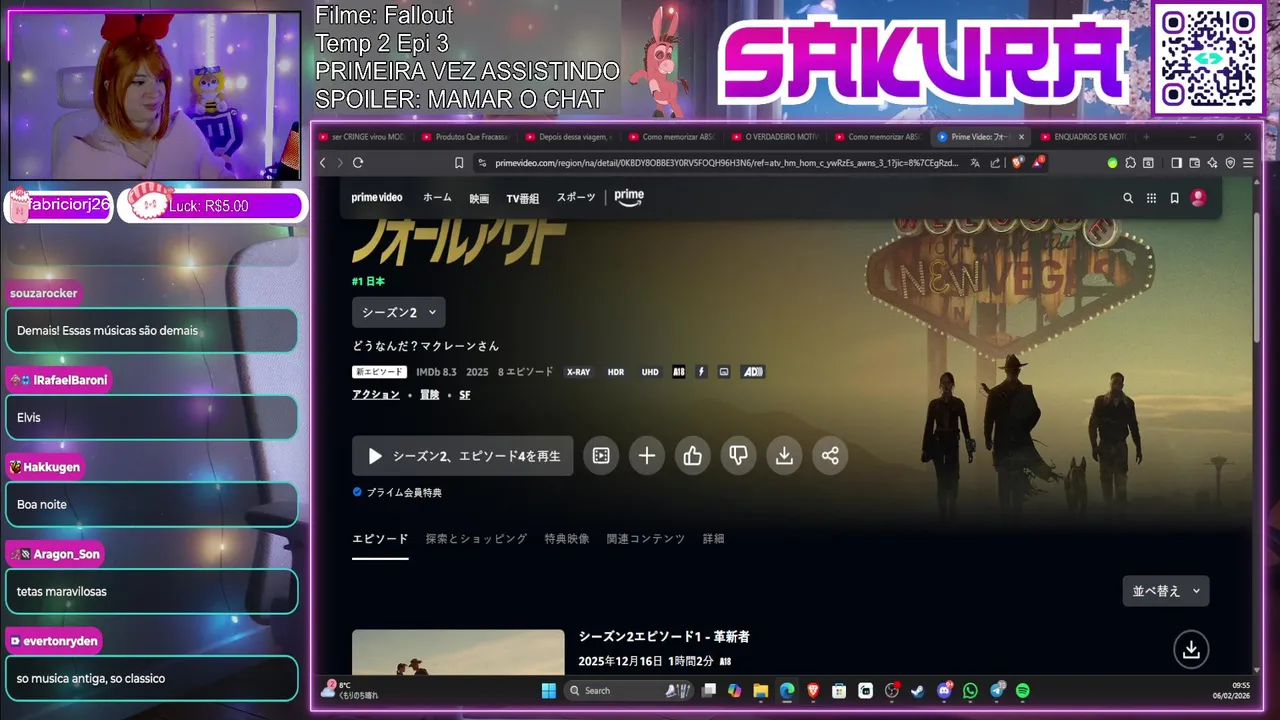Image resolution: width=1280 pixels, height=720 pixels.
Task: Open the 詳細 tab
Action: (x=713, y=539)
